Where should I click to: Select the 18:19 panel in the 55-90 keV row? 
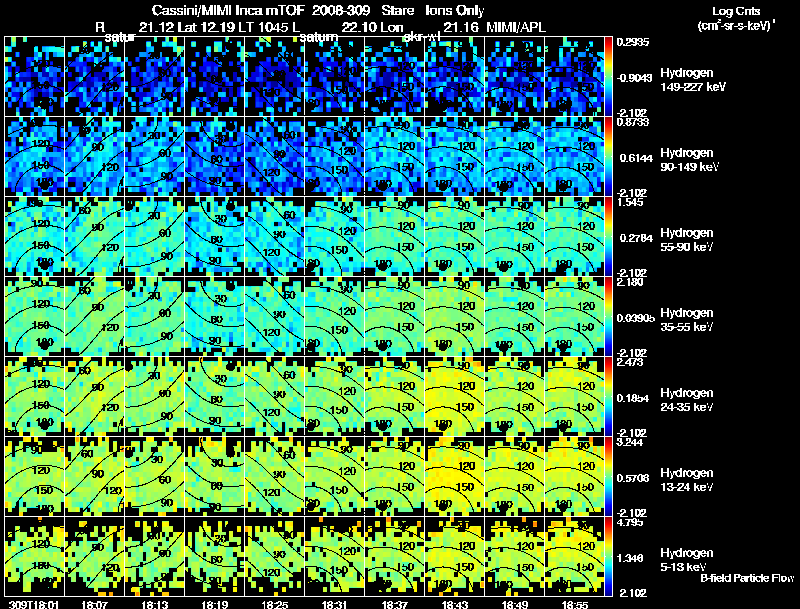215,236
